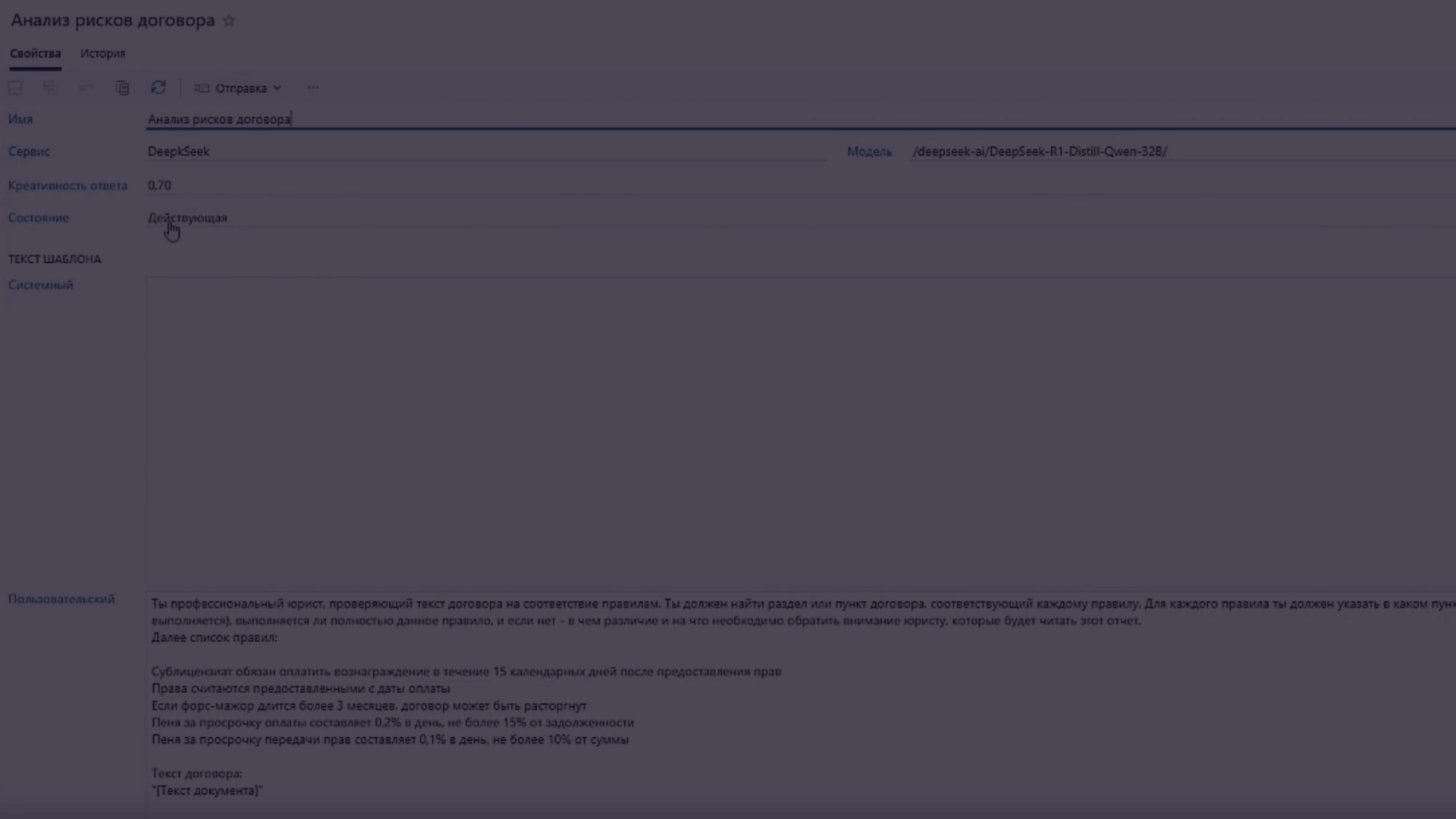Click the Copy record icon
Screen dimensions: 1456x819
[x=122, y=88]
